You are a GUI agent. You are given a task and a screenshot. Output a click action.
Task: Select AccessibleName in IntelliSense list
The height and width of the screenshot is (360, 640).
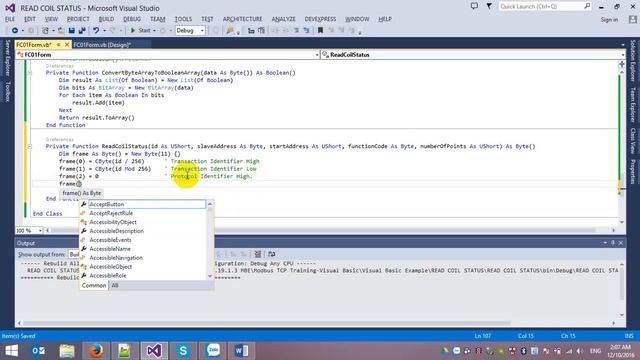coord(143,249)
